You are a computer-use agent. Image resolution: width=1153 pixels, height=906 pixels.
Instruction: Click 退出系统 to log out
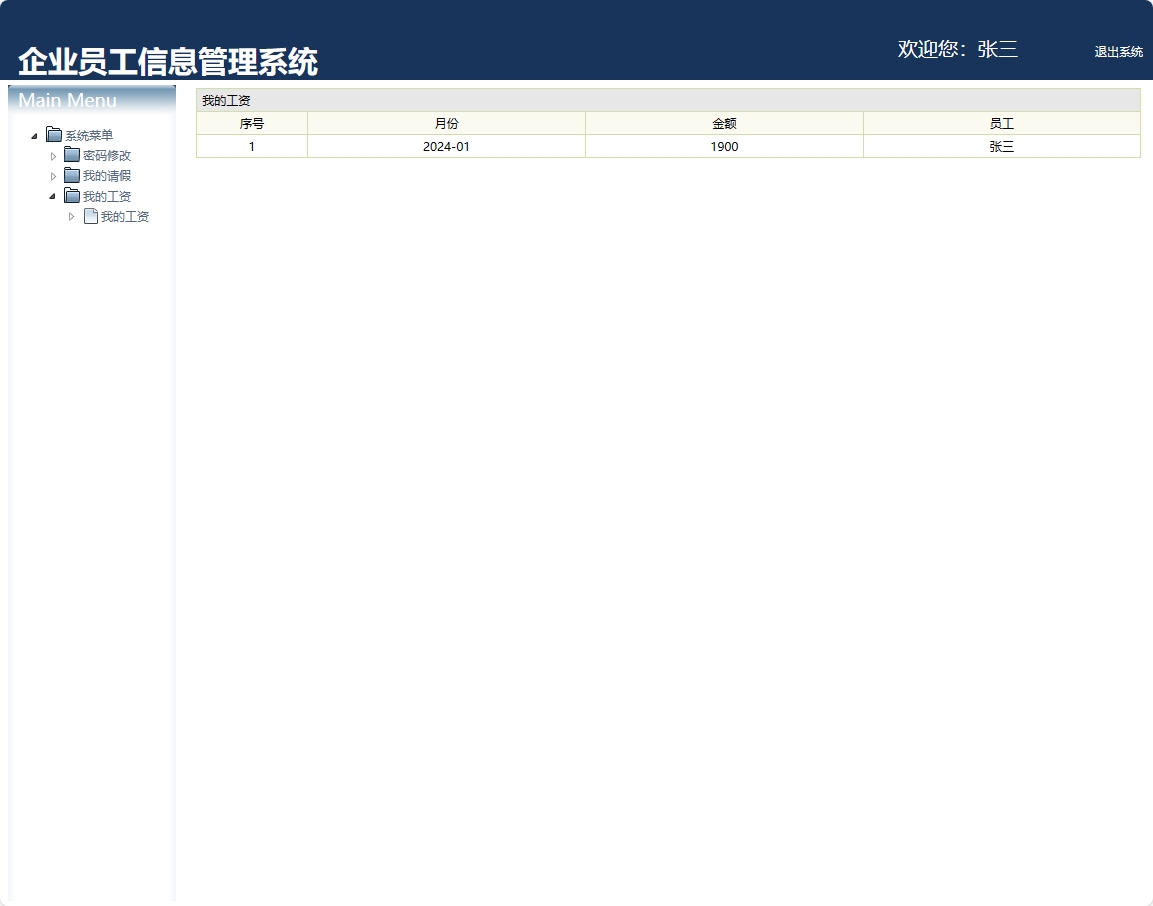tap(1118, 52)
